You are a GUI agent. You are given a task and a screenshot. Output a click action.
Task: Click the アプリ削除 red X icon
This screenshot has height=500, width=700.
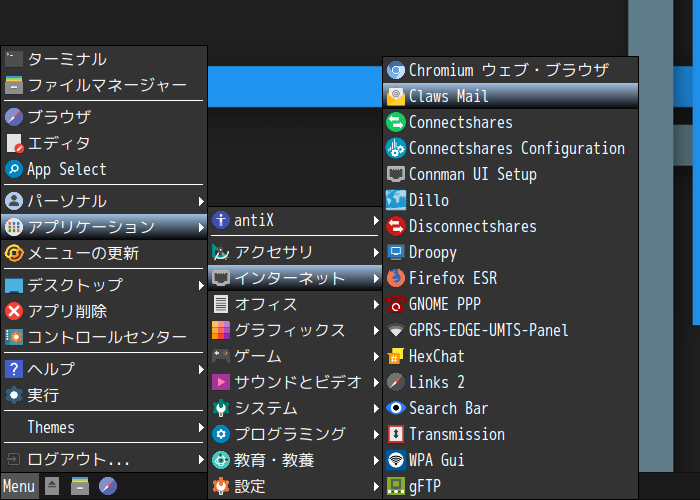point(14,311)
